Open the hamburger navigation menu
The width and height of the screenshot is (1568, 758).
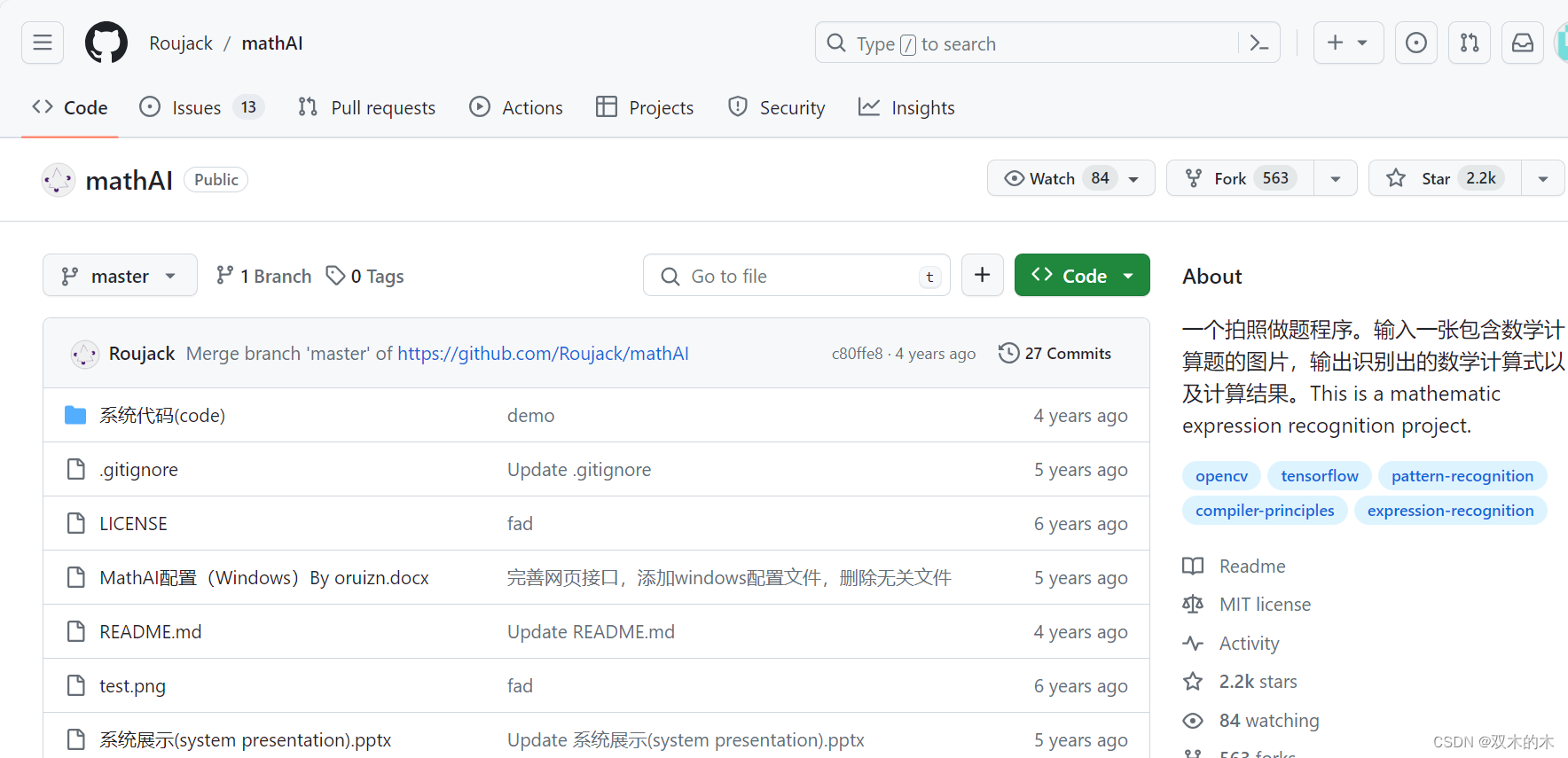[x=43, y=43]
